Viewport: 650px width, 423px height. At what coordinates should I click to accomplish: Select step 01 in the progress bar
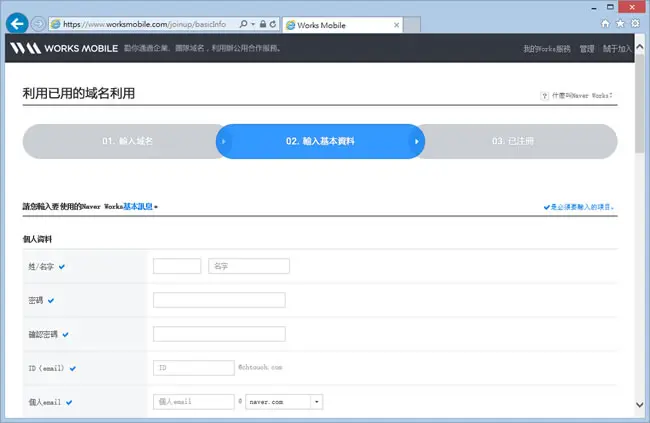tap(127, 141)
